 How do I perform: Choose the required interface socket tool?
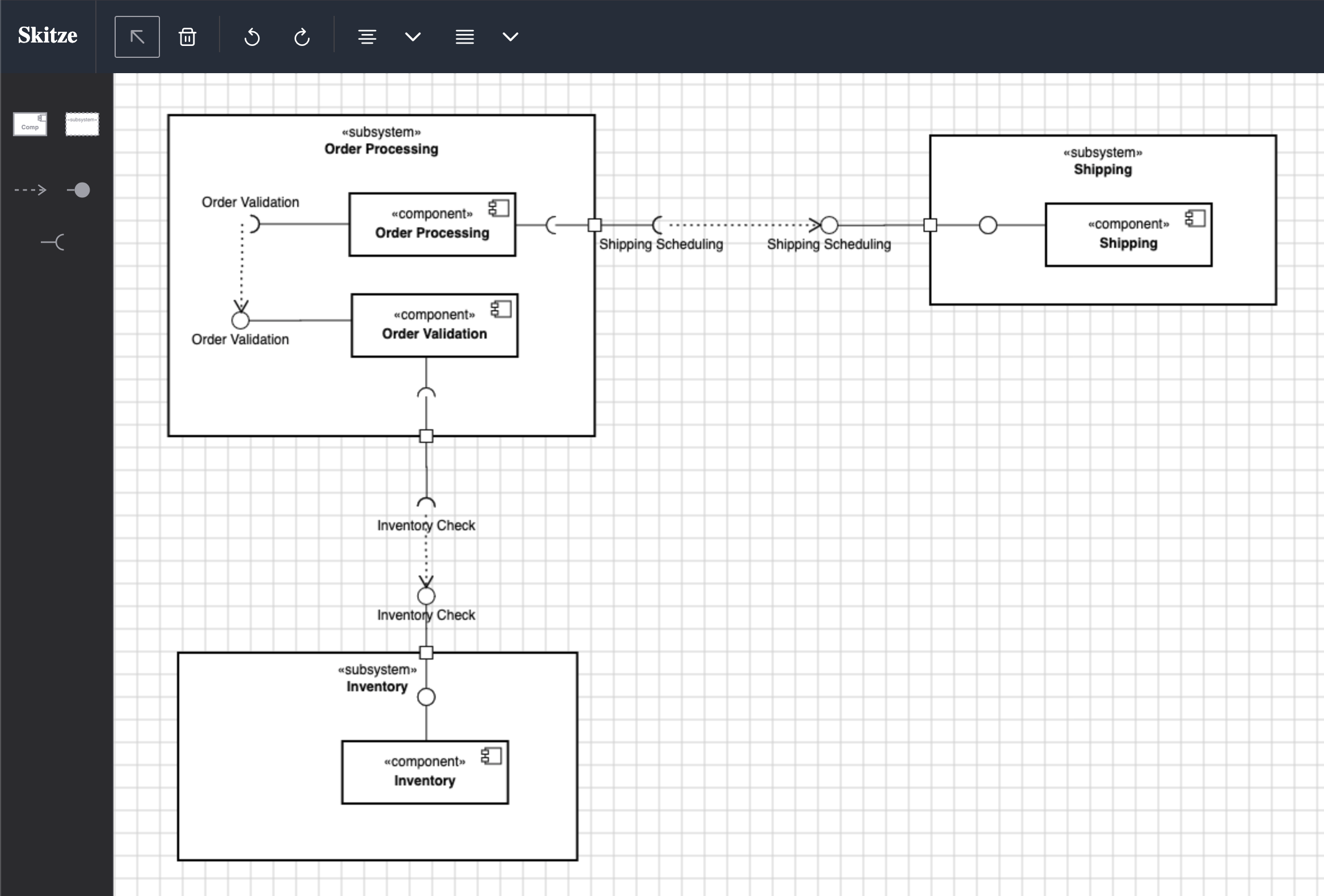click(52, 242)
